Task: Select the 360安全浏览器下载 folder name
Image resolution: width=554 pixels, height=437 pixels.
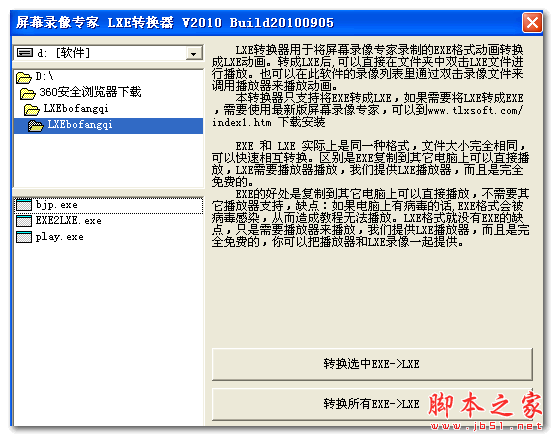Action: click(90, 92)
